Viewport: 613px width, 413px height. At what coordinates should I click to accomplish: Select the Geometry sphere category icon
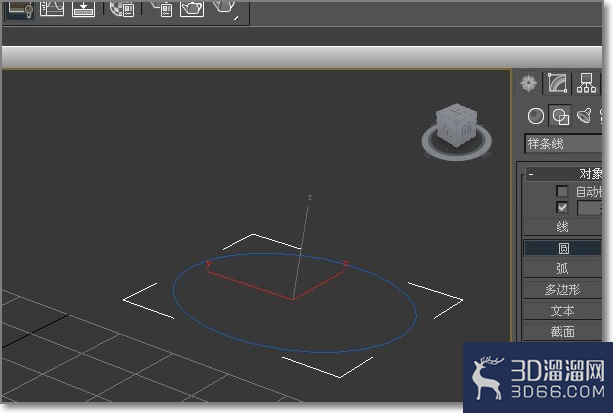[x=536, y=116]
